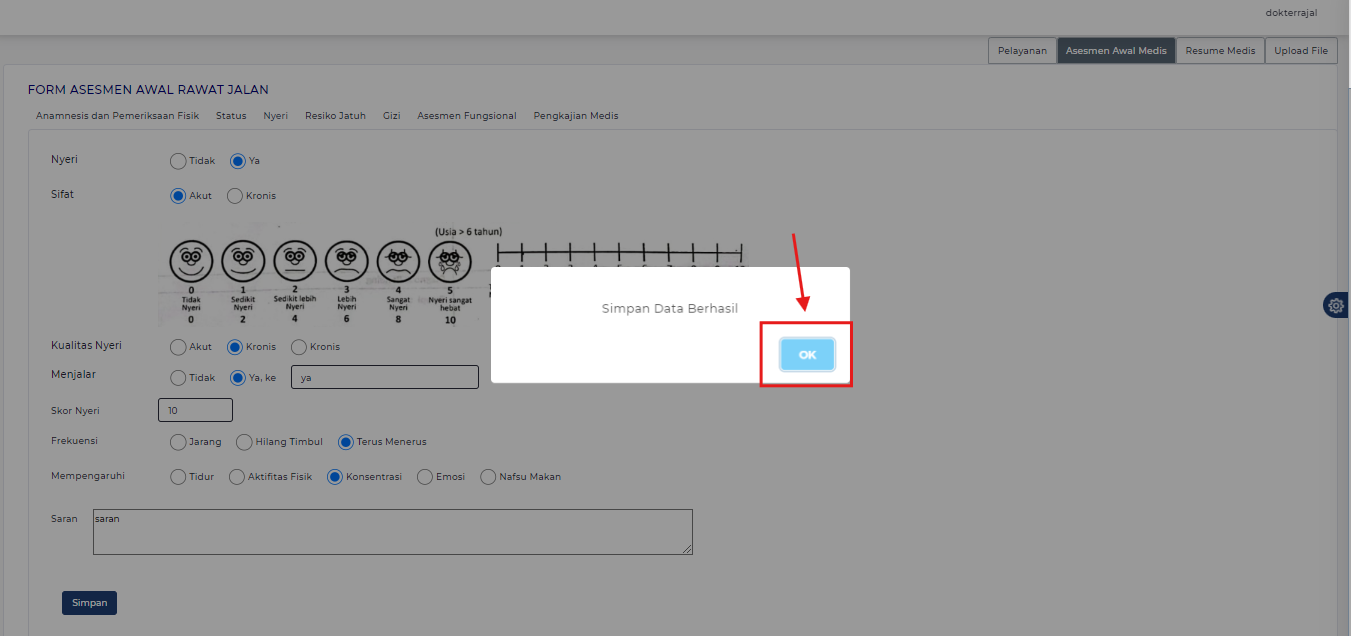This screenshot has width=1351, height=636.
Task: Choose the 'Sangat Nyeri' face icon
Action: (x=398, y=262)
